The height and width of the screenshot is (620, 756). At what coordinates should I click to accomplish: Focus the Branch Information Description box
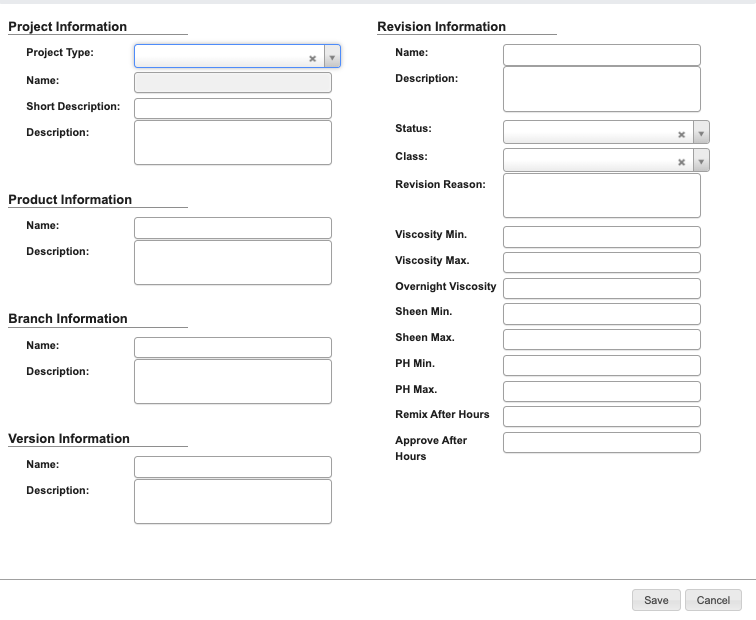233,382
